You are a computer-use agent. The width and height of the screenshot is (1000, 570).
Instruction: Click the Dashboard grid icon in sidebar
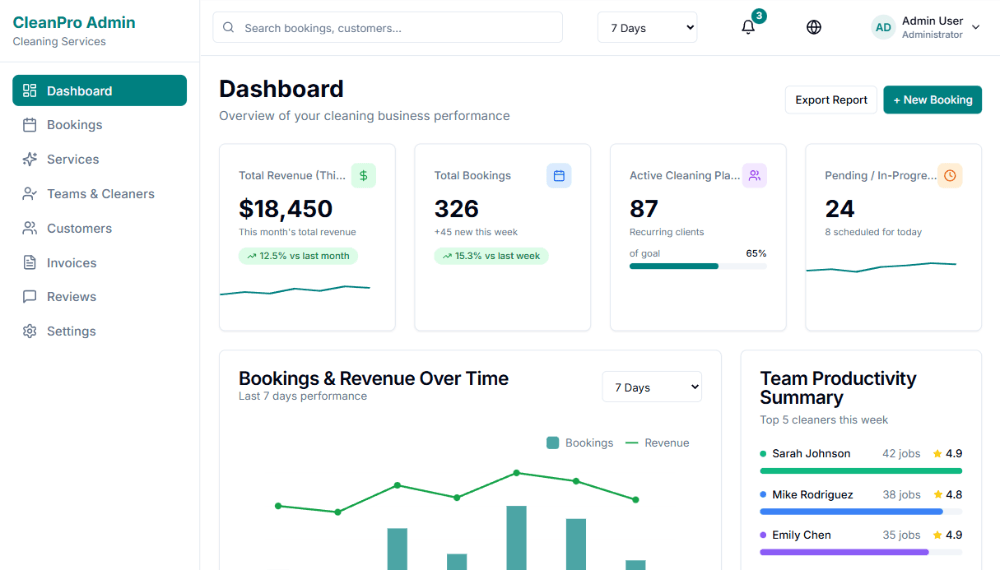click(x=29, y=91)
